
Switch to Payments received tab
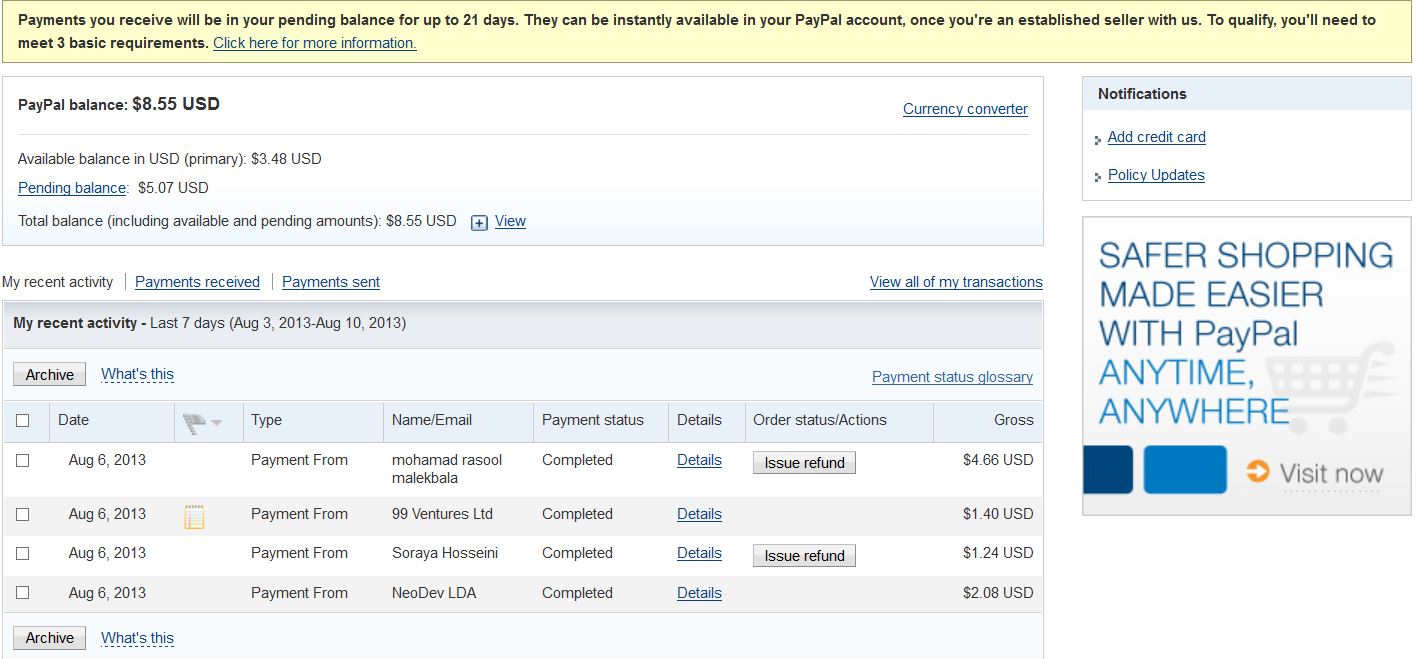point(197,282)
